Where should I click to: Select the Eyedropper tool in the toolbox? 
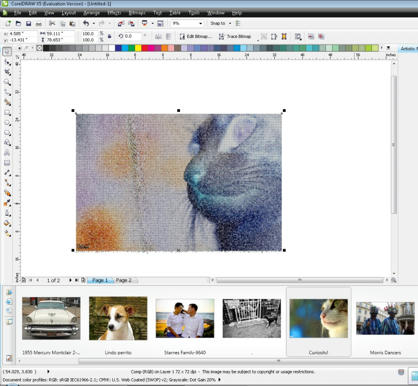click(x=7, y=203)
